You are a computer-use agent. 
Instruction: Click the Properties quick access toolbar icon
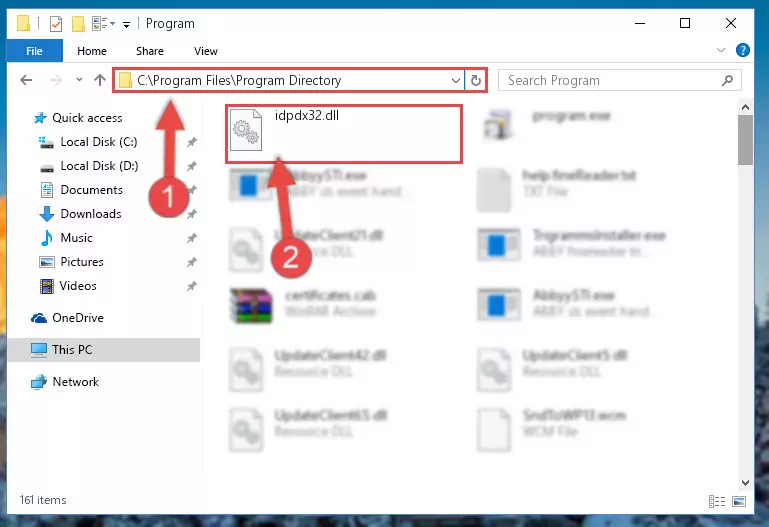click(x=56, y=24)
